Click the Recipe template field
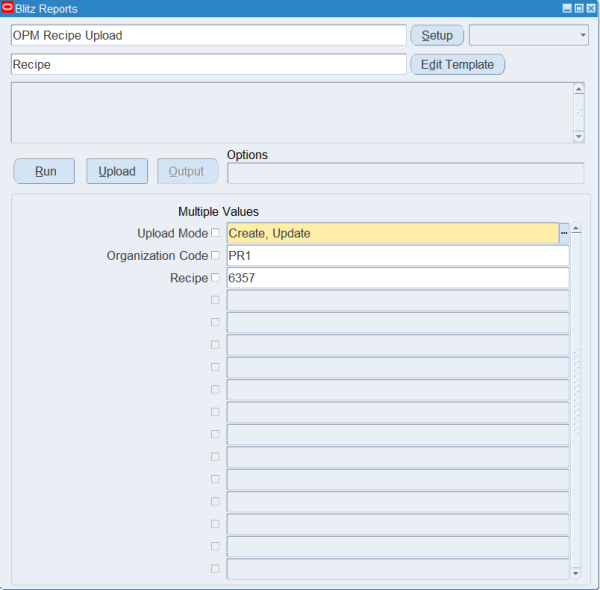Viewport: 600px width, 590px height. 209,64
